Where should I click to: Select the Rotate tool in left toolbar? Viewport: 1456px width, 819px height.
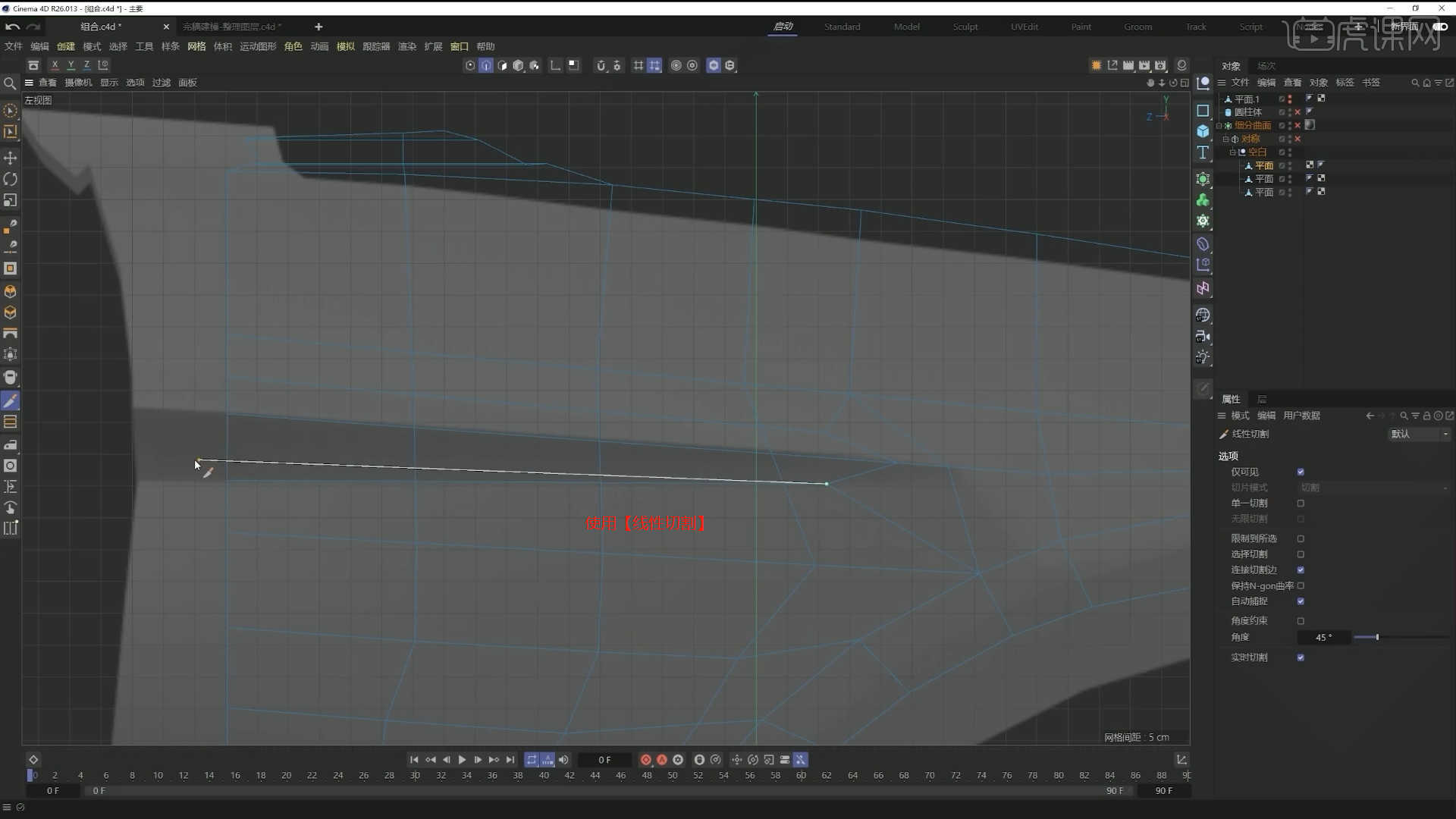pyautogui.click(x=11, y=179)
